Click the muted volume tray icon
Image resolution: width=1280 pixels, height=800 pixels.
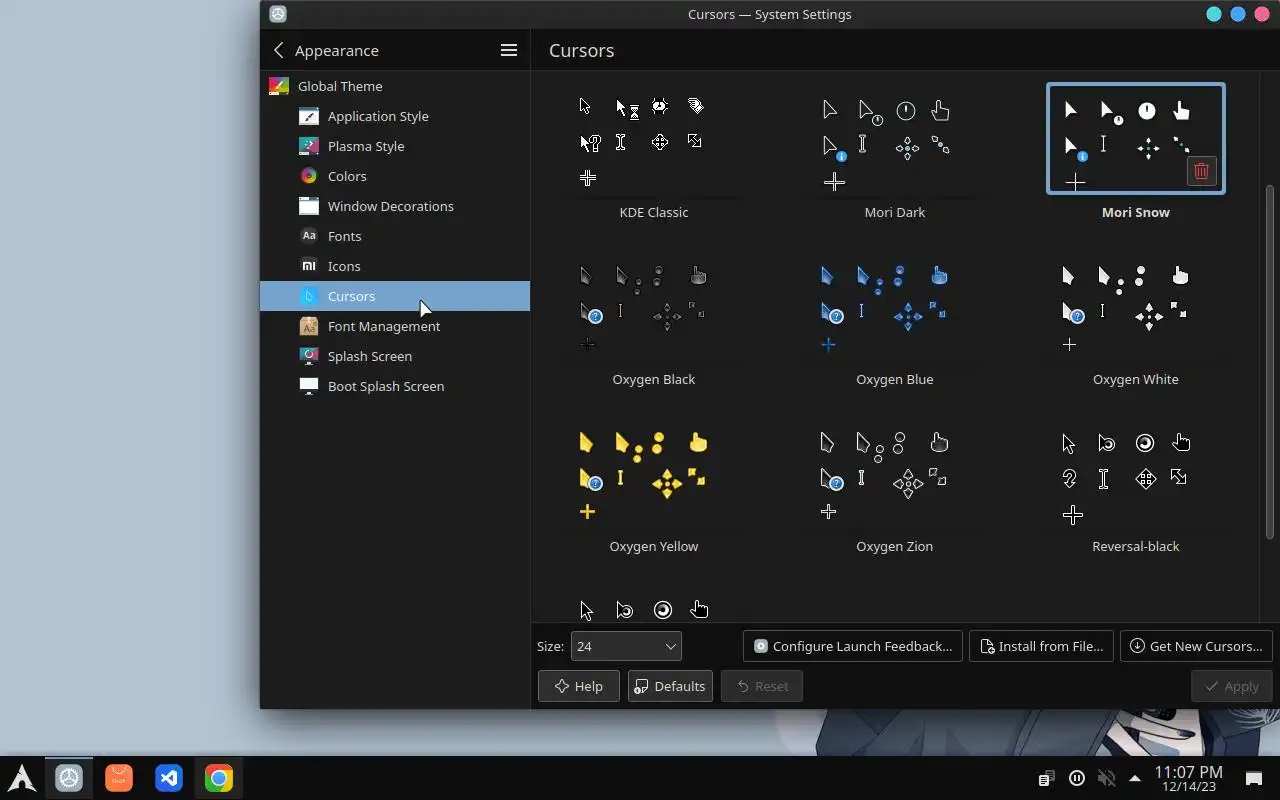pyautogui.click(x=1106, y=778)
